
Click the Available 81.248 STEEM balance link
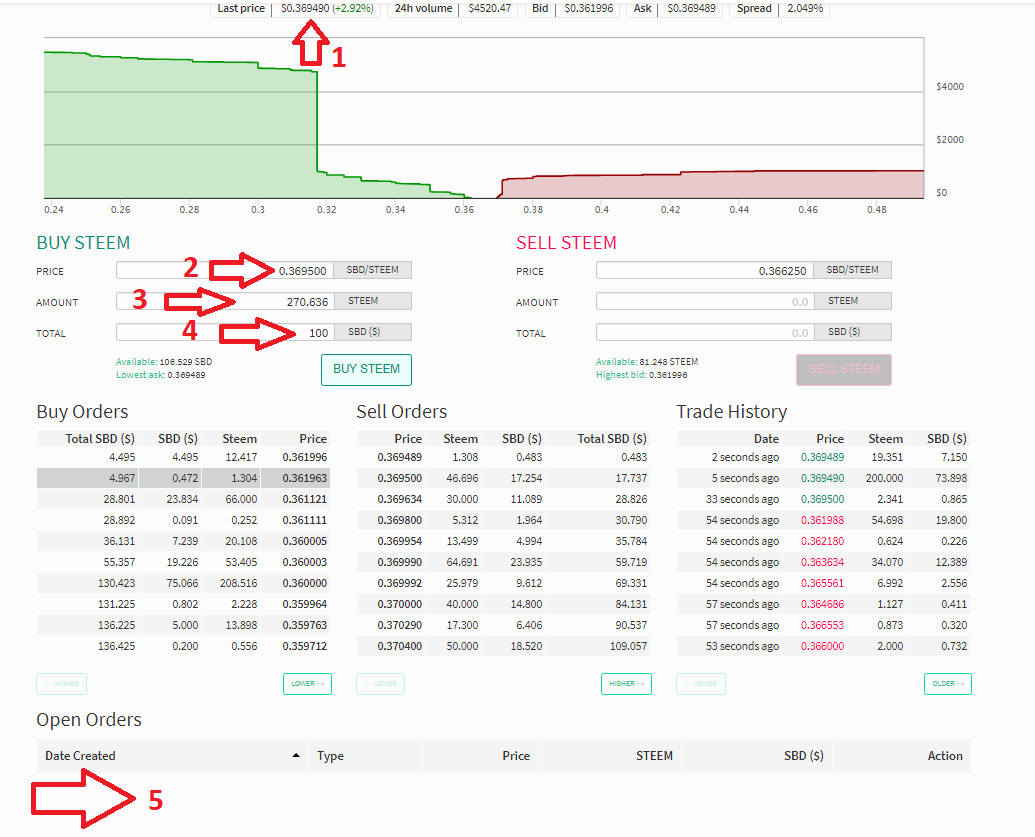(x=647, y=362)
